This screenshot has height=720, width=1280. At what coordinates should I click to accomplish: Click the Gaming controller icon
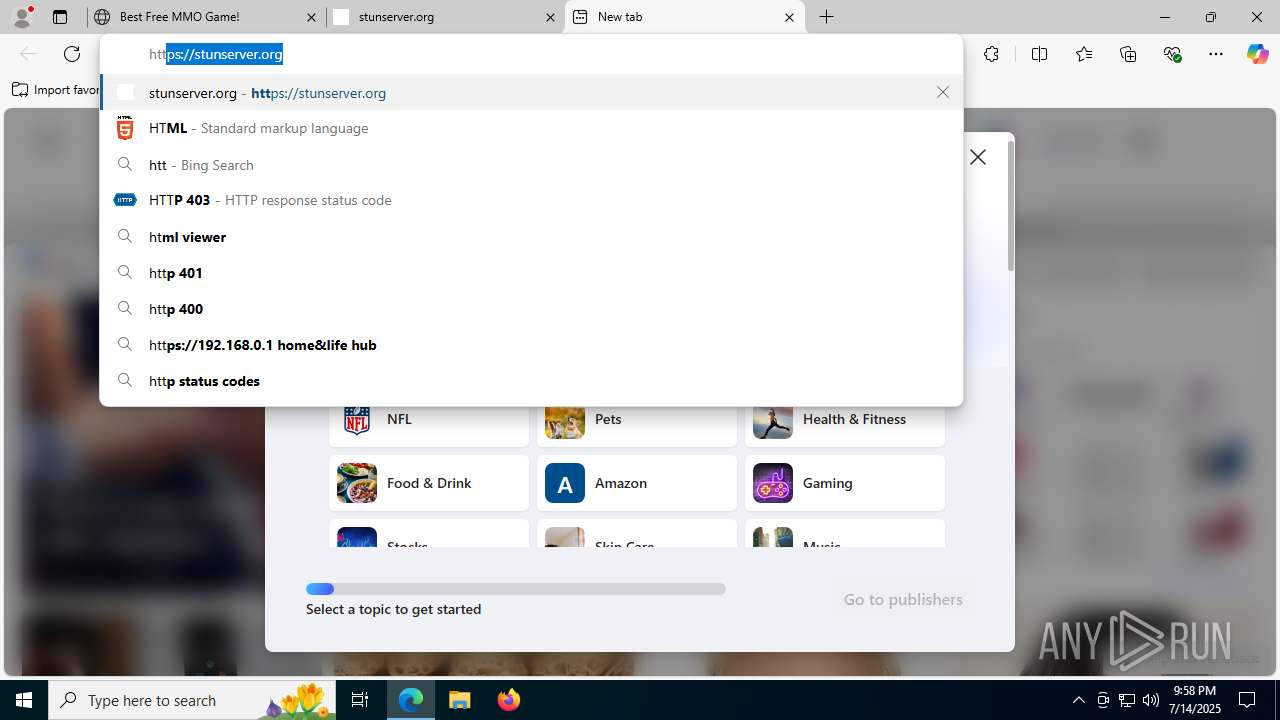(x=773, y=483)
